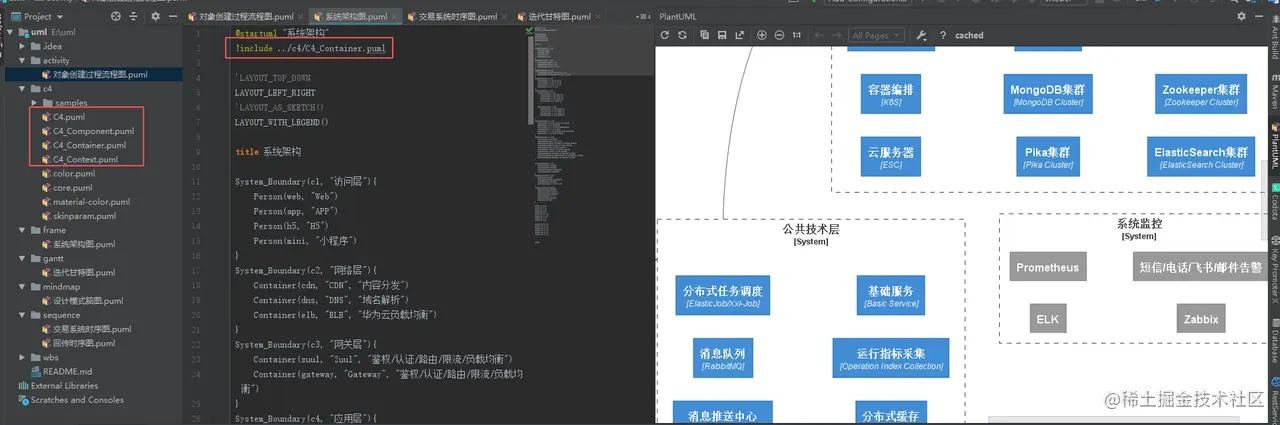
Task: Collapse the uml root folder
Action: pos(10,32)
